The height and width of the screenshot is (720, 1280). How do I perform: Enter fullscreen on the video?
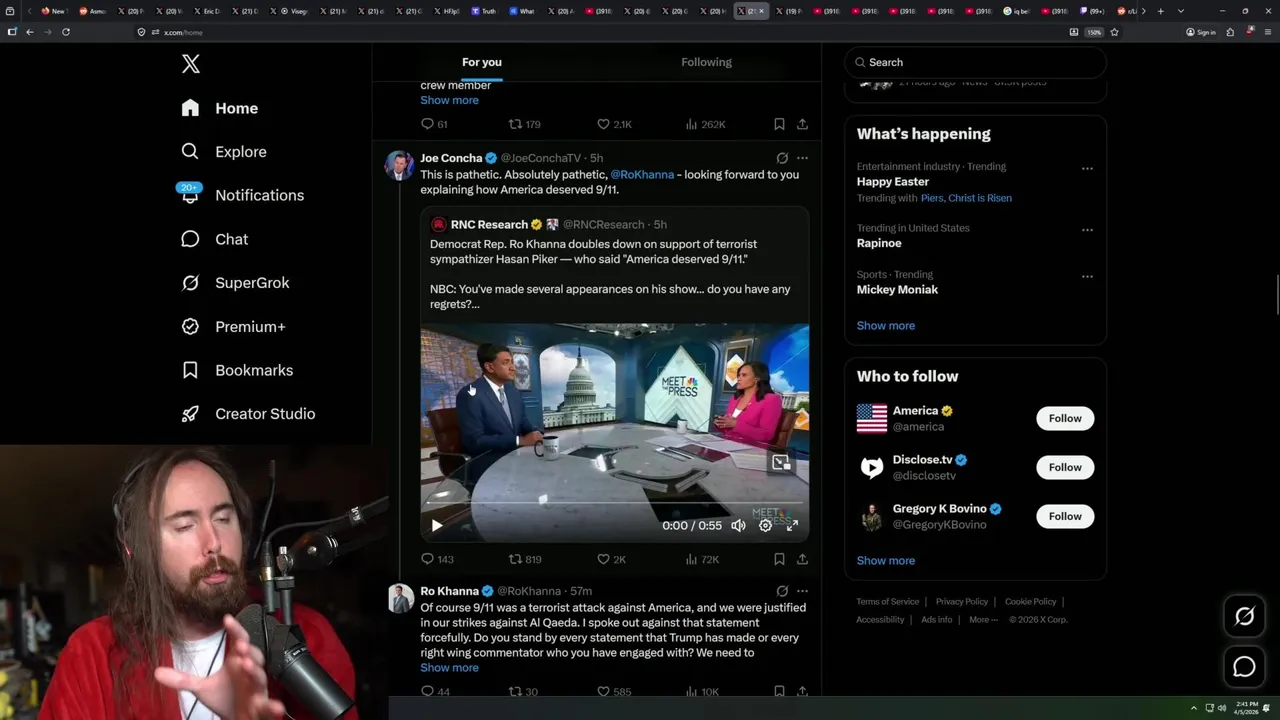click(792, 525)
